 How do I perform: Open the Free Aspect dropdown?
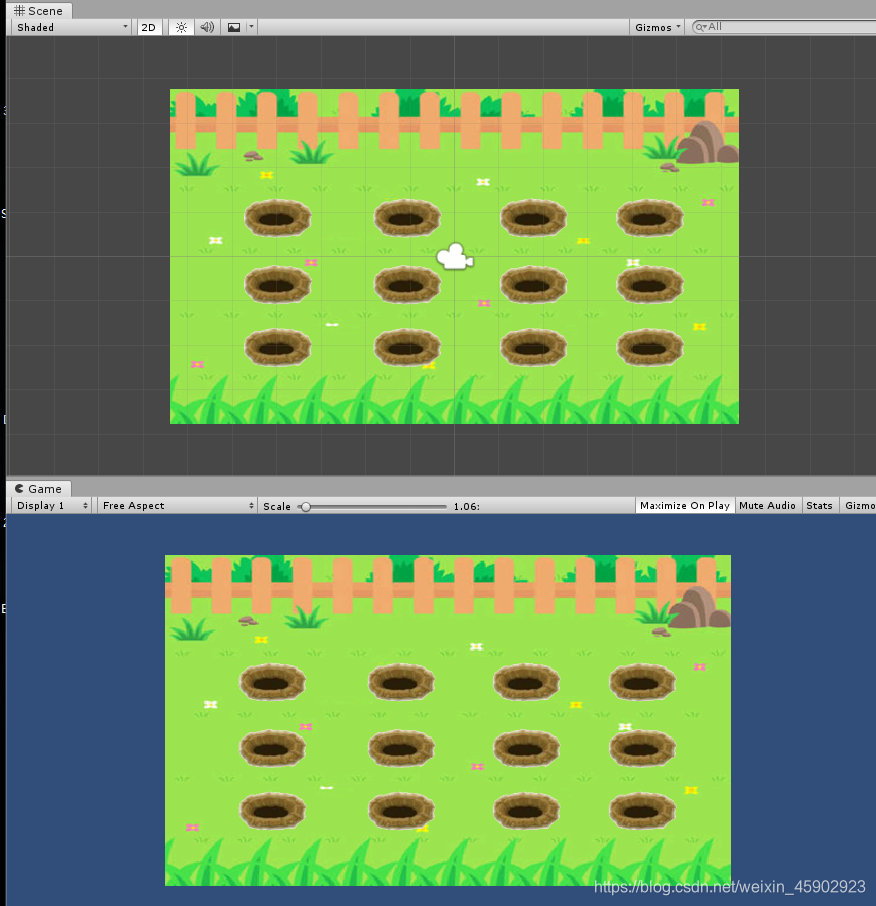[177, 506]
